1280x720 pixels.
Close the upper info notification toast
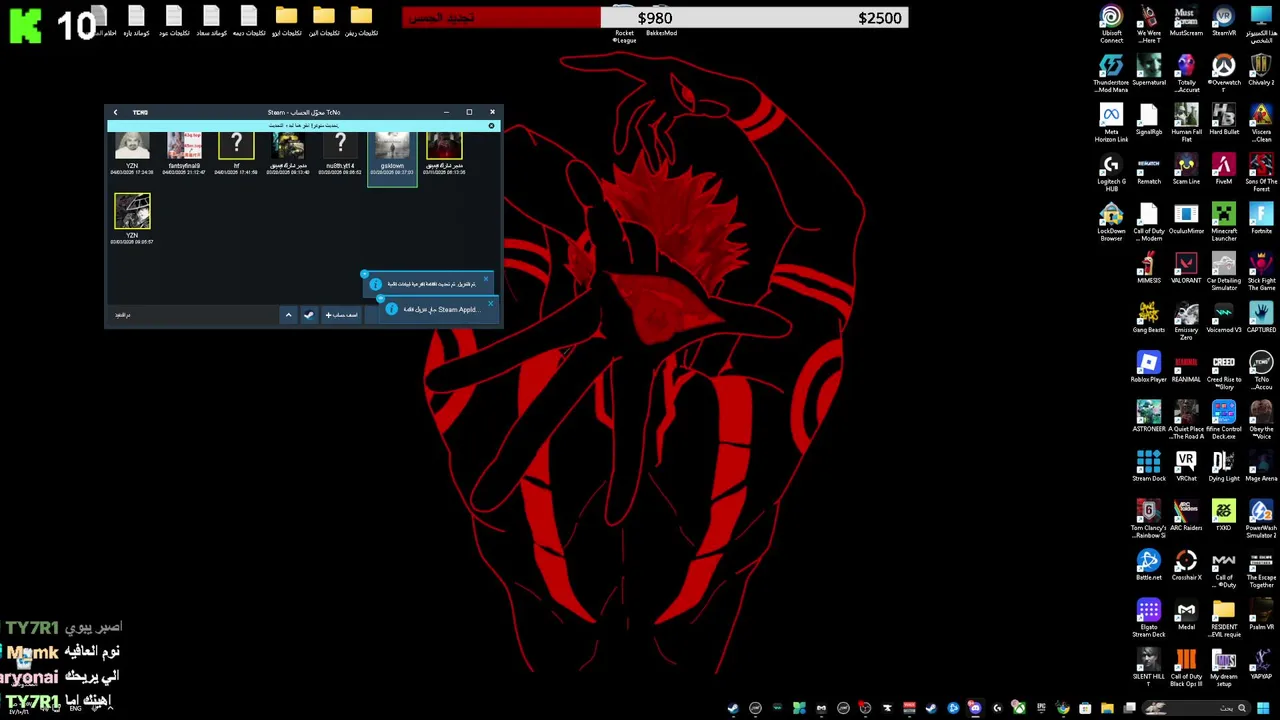coord(486,279)
